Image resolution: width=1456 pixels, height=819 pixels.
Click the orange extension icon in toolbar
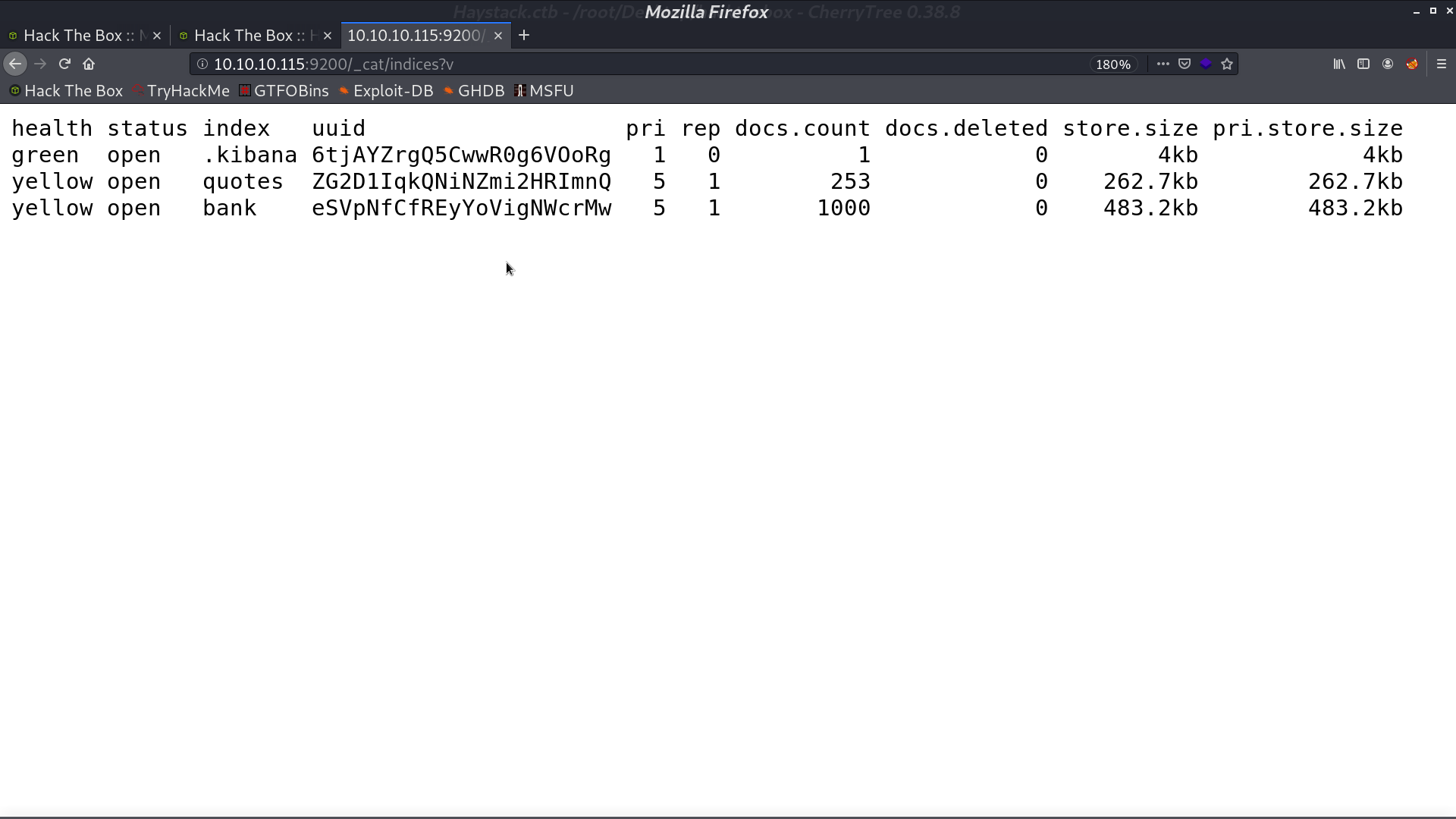1412,64
